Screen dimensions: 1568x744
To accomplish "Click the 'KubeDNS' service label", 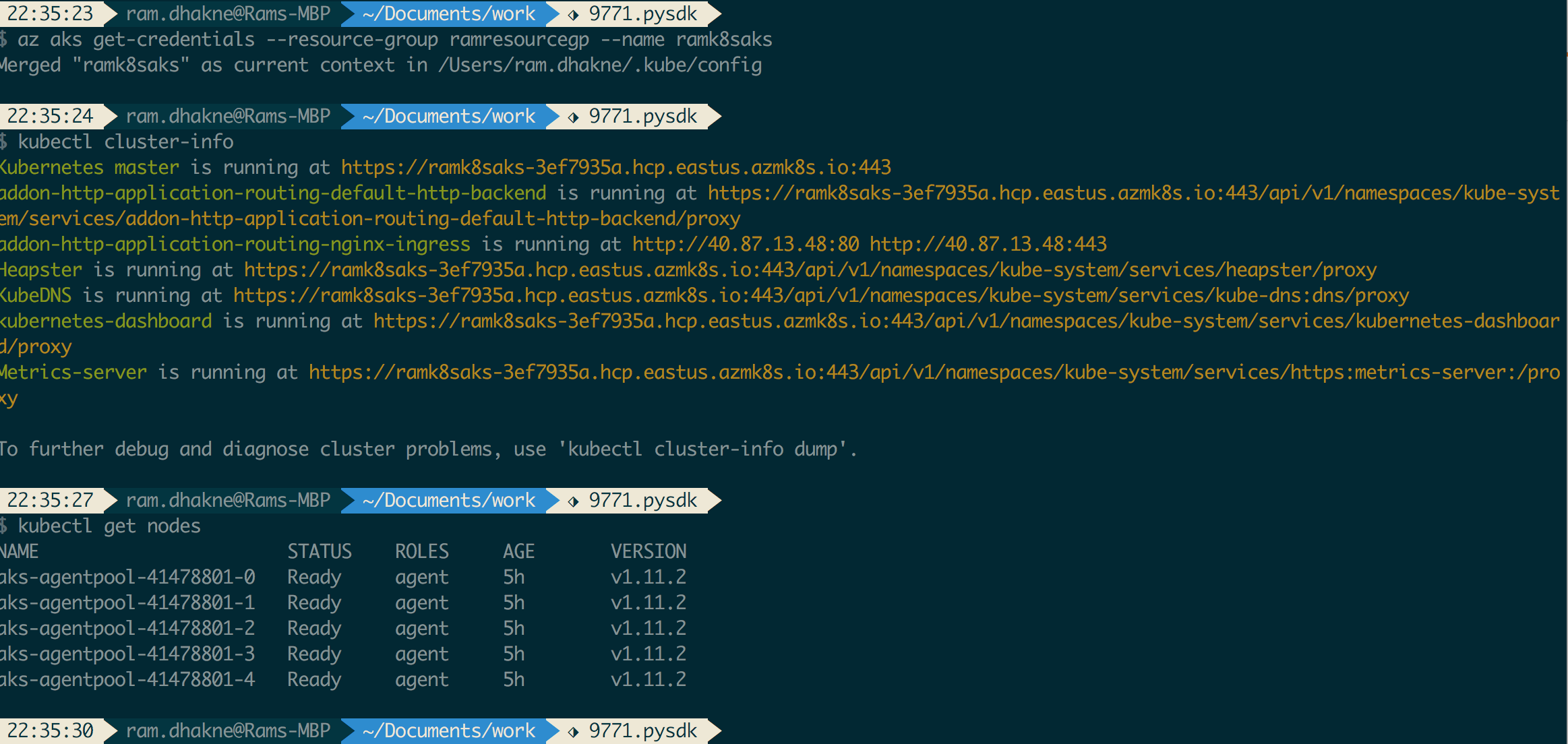I will pos(36,295).
